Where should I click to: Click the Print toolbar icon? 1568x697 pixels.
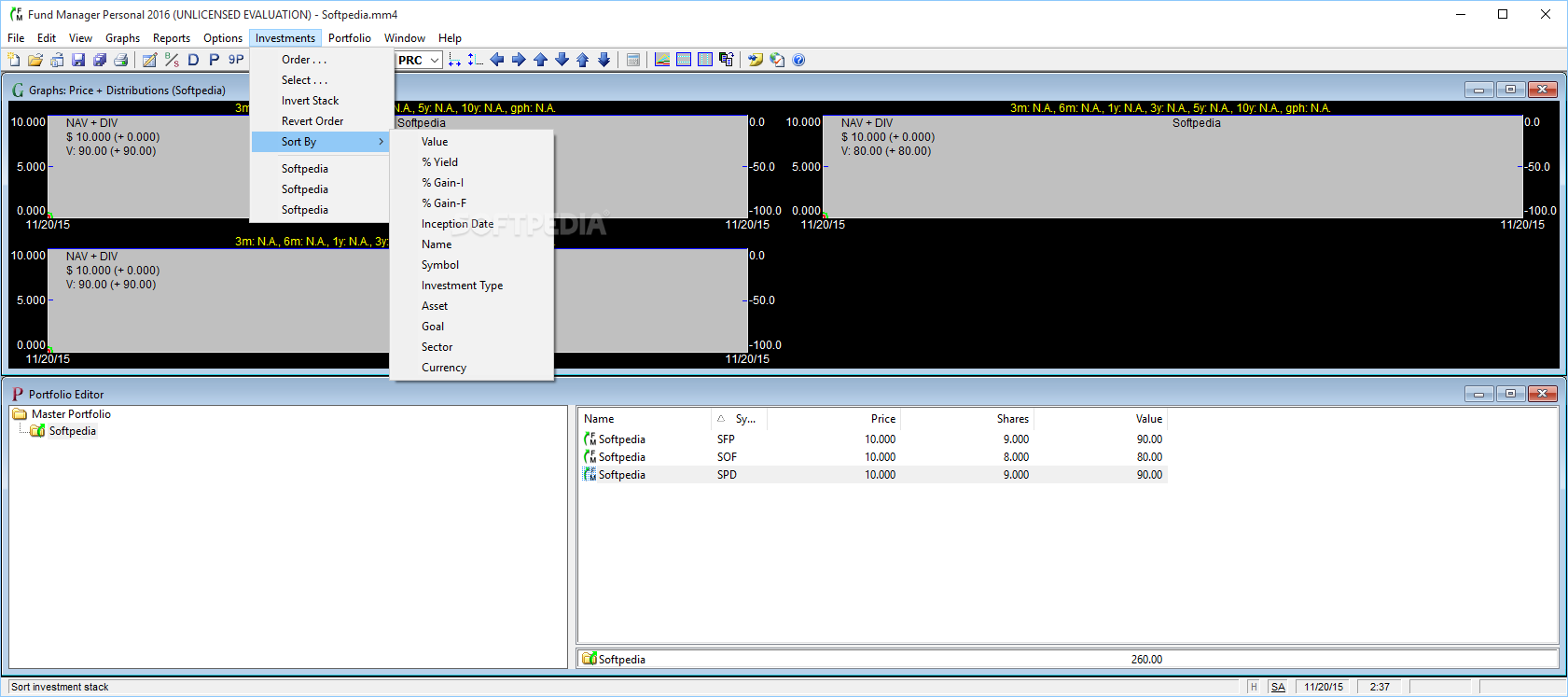tap(121, 60)
